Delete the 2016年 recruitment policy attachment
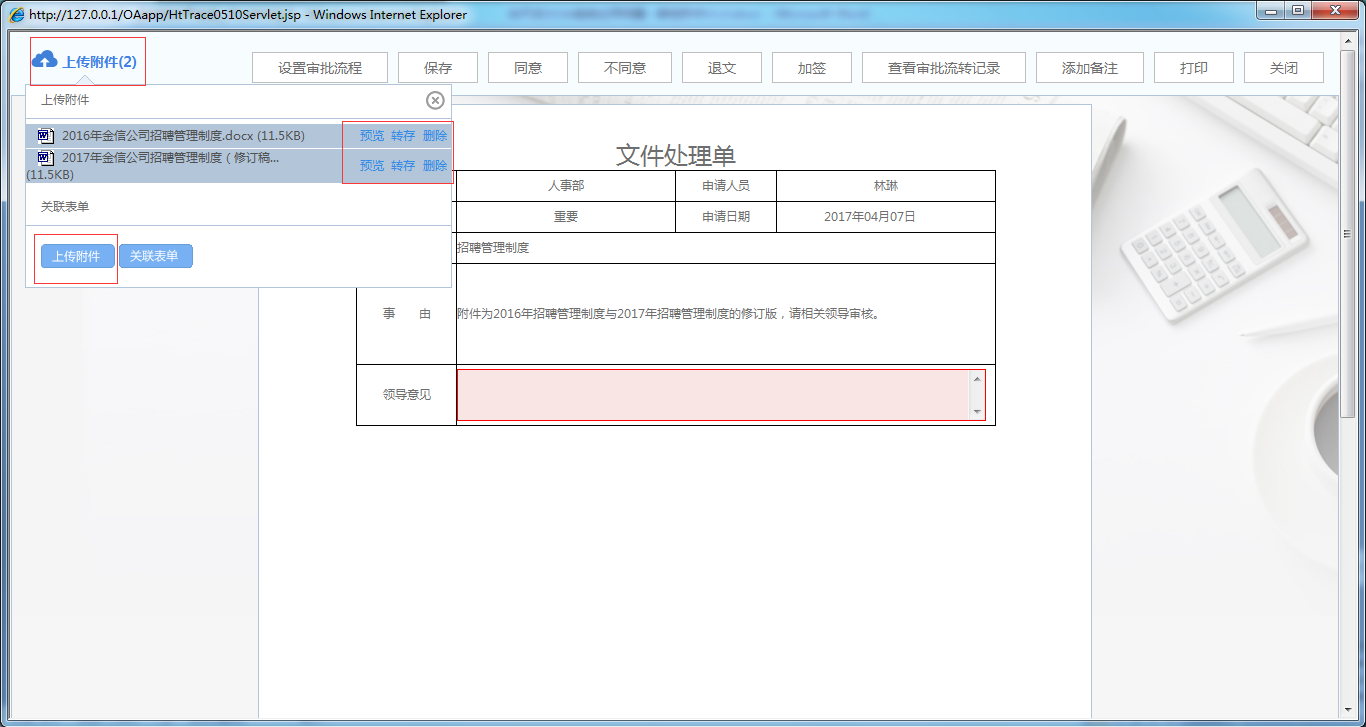 (435, 136)
